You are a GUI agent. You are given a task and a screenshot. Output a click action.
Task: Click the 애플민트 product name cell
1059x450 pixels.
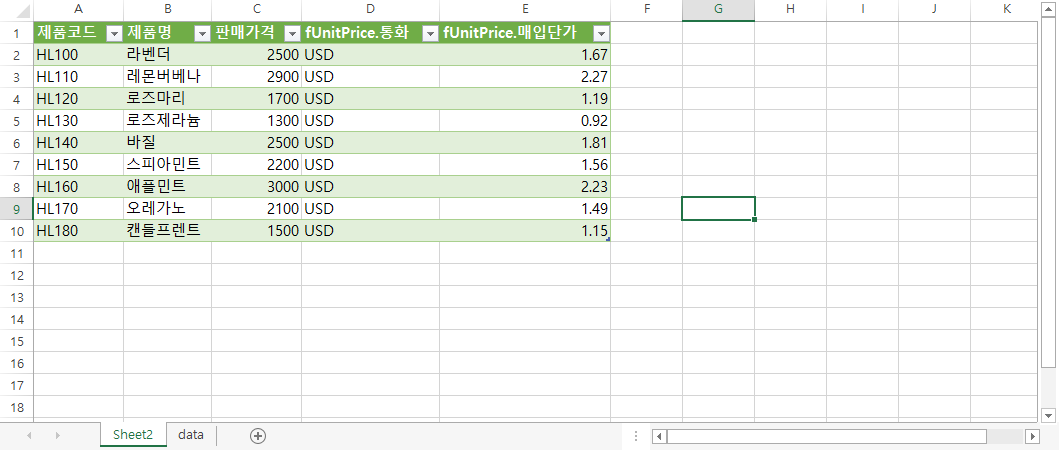pyautogui.click(x=167, y=186)
